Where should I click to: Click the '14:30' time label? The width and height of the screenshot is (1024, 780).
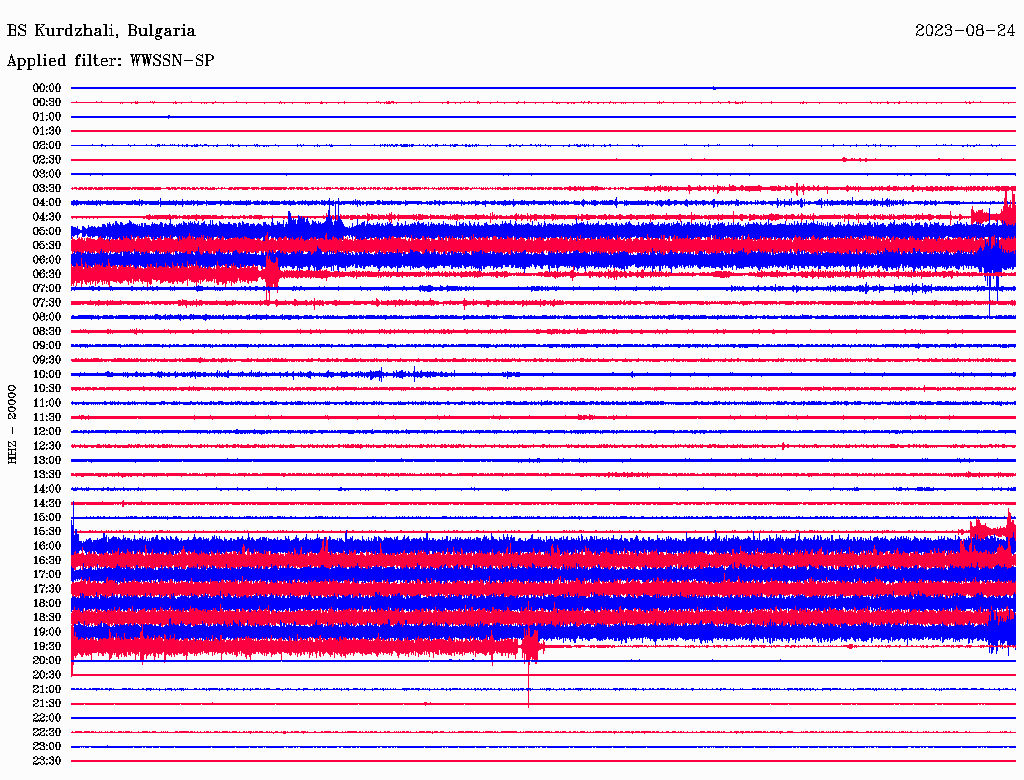(x=47, y=503)
